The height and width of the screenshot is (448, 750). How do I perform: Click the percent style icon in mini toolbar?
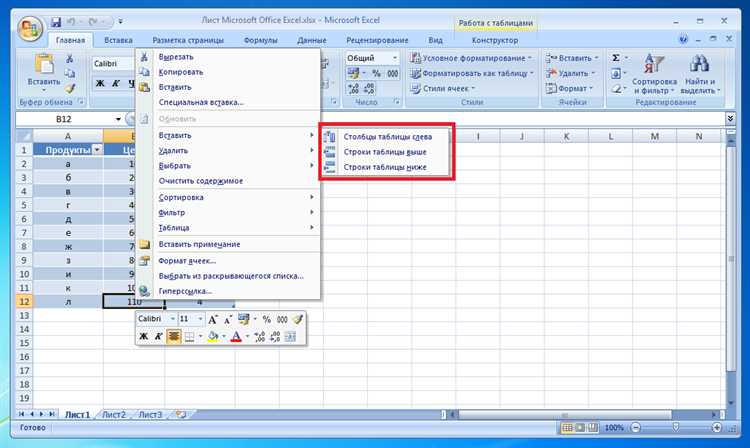pos(266,319)
